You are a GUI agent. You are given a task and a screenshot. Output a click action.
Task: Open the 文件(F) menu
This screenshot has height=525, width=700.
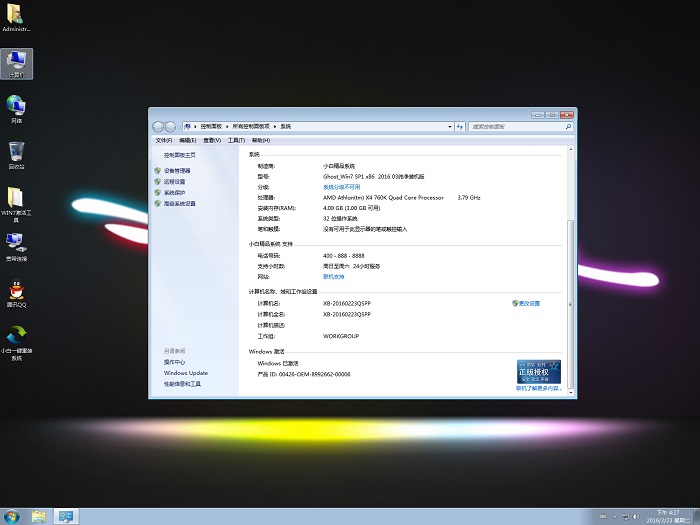163,141
